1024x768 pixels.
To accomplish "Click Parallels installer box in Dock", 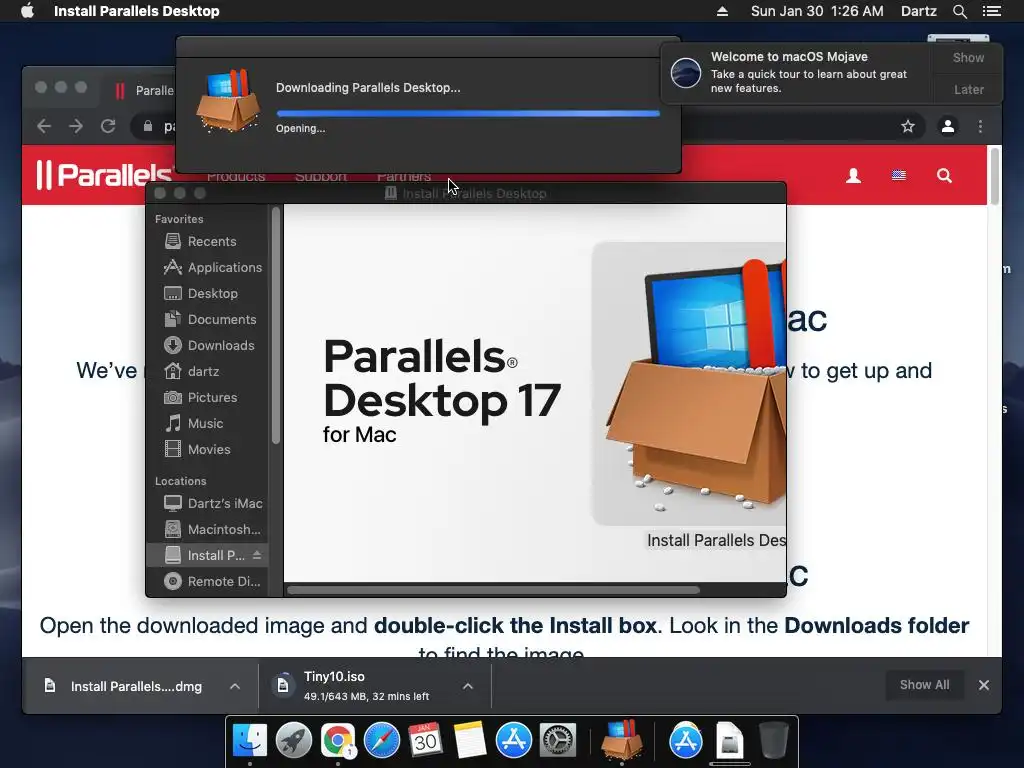I will 622,740.
